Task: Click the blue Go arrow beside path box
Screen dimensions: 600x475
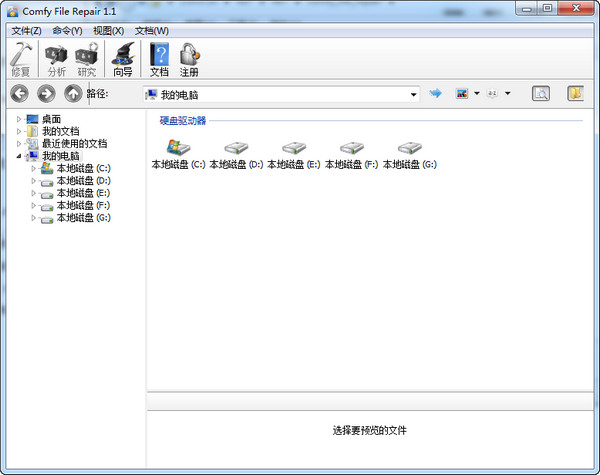Action: click(x=435, y=93)
